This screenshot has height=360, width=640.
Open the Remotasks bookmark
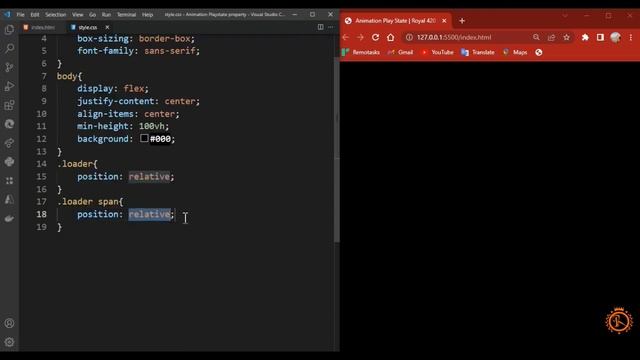361,52
